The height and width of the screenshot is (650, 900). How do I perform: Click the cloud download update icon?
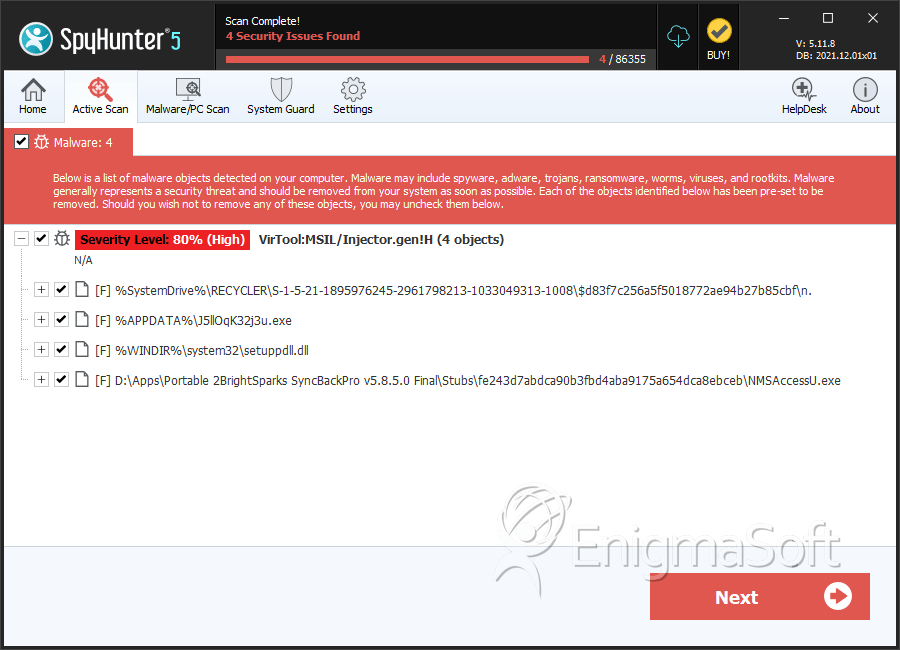click(678, 37)
